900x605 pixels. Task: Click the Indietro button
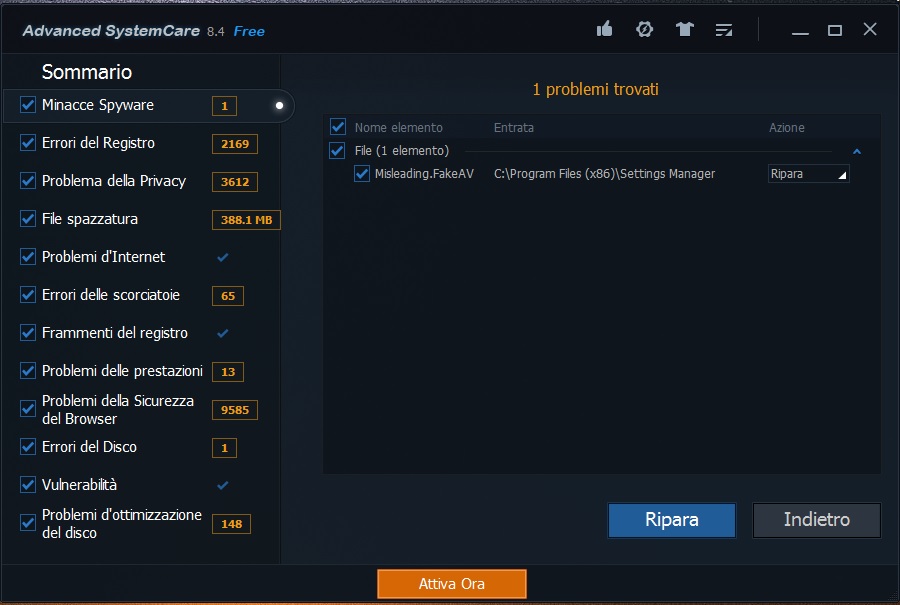[x=817, y=520]
